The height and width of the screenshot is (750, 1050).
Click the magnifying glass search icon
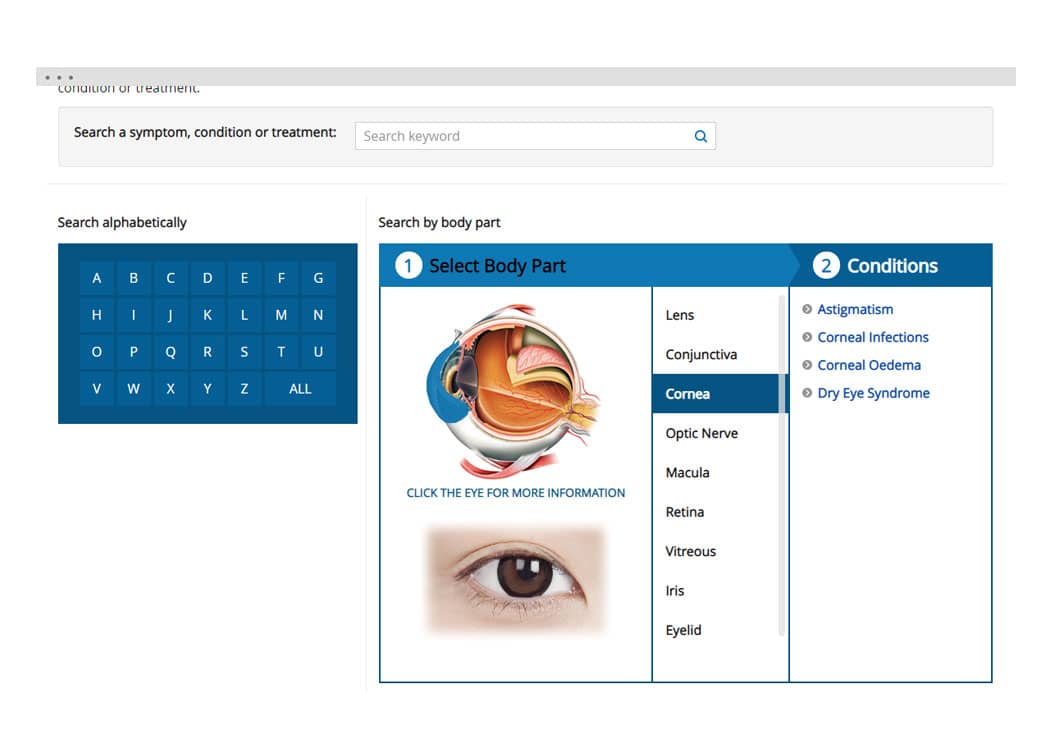[x=700, y=136]
